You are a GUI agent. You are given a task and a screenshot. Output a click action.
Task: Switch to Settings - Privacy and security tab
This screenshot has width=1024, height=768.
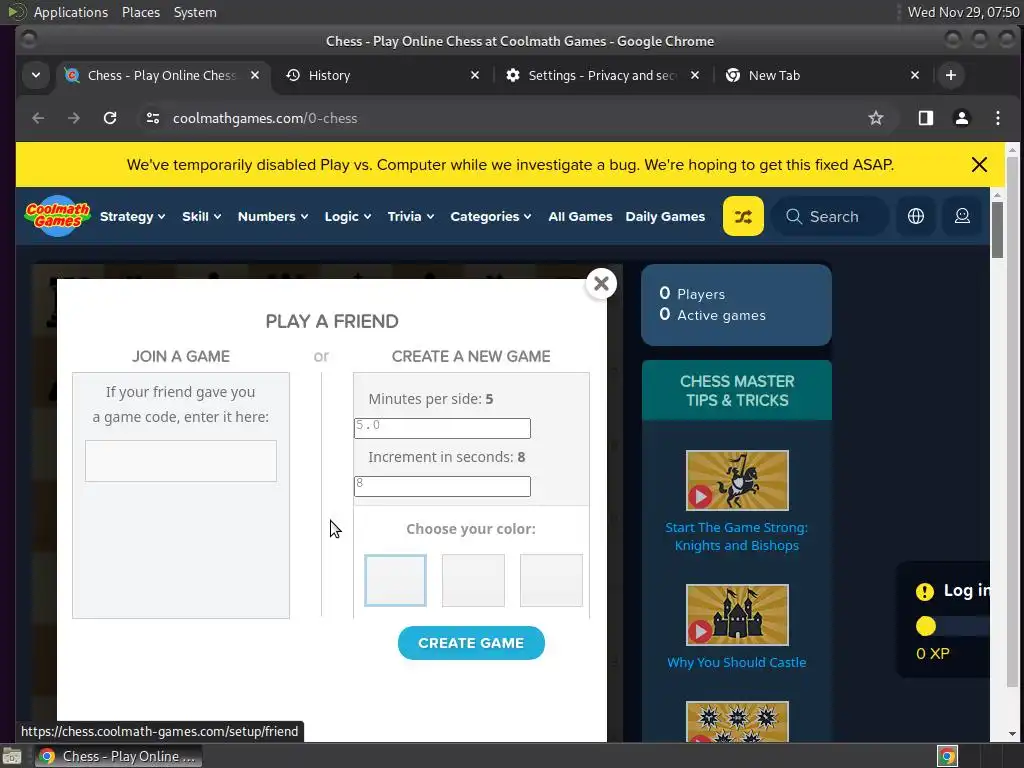coord(603,75)
